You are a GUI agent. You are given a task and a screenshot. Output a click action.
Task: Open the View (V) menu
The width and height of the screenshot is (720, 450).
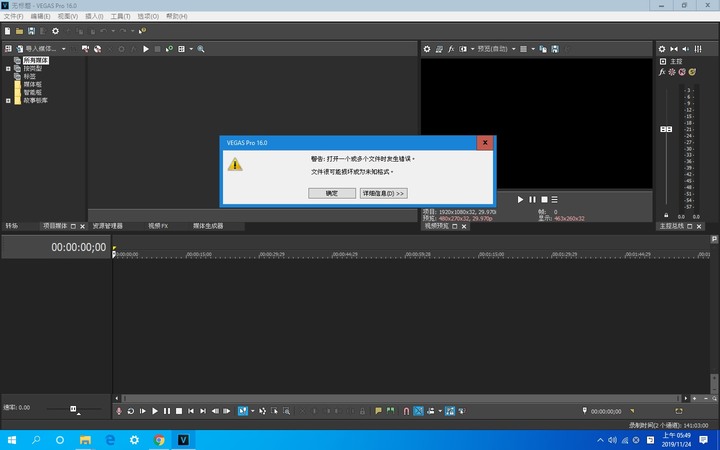click(68, 16)
